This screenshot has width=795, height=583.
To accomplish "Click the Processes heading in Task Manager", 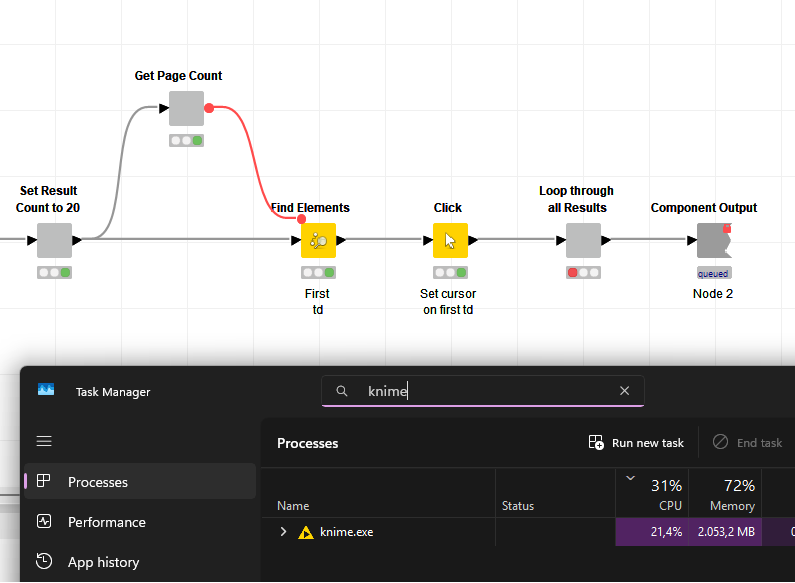I will point(308,443).
